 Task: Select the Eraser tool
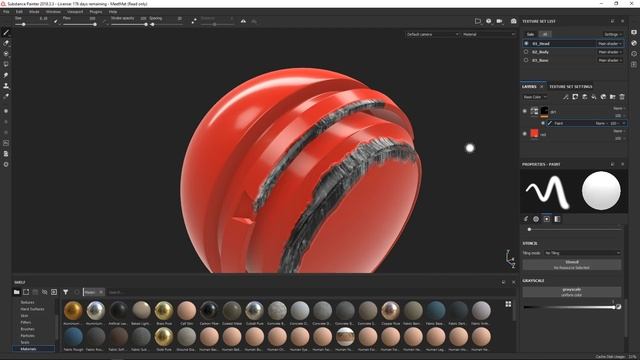(6, 43)
